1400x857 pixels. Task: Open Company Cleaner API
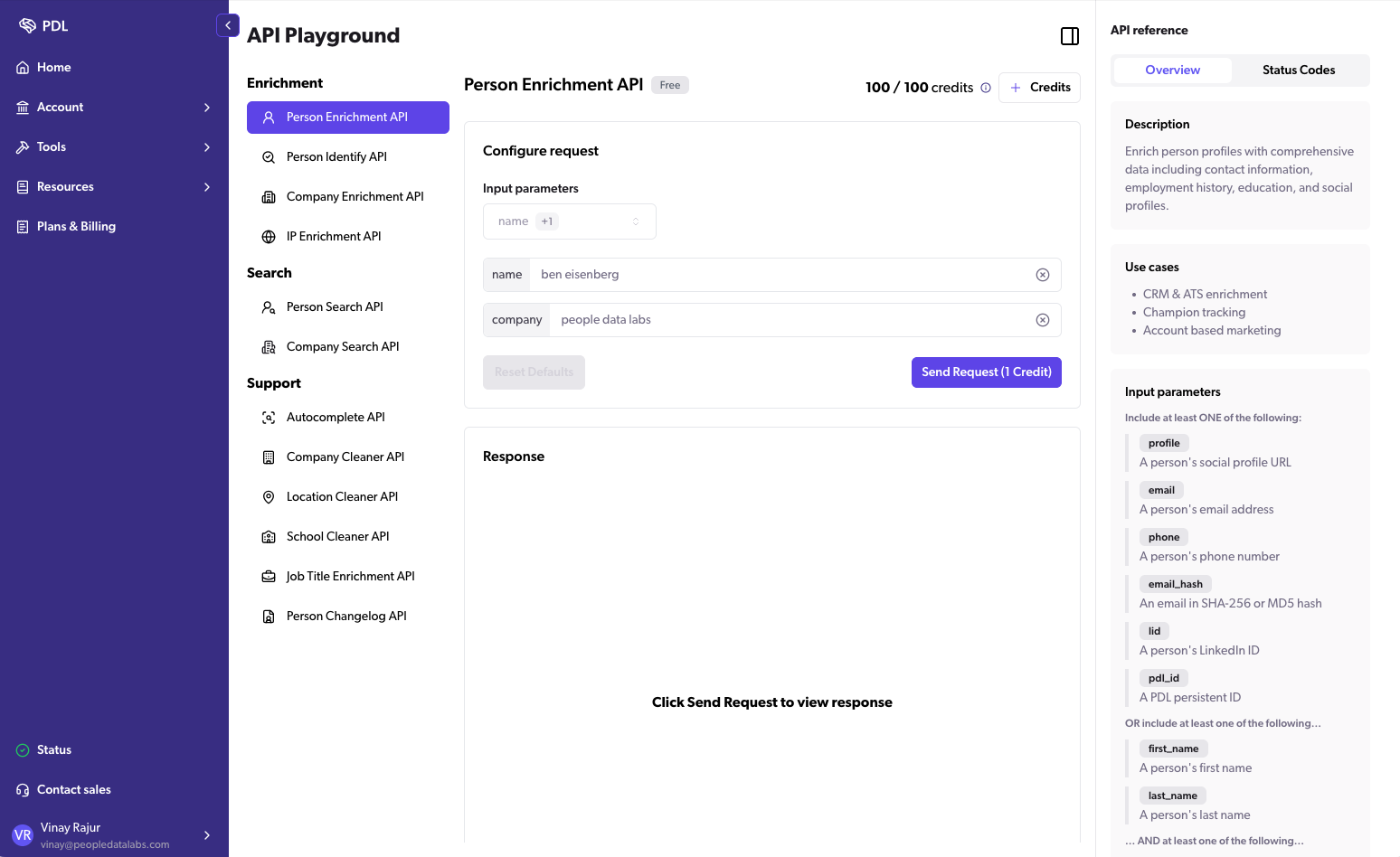pos(348,457)
